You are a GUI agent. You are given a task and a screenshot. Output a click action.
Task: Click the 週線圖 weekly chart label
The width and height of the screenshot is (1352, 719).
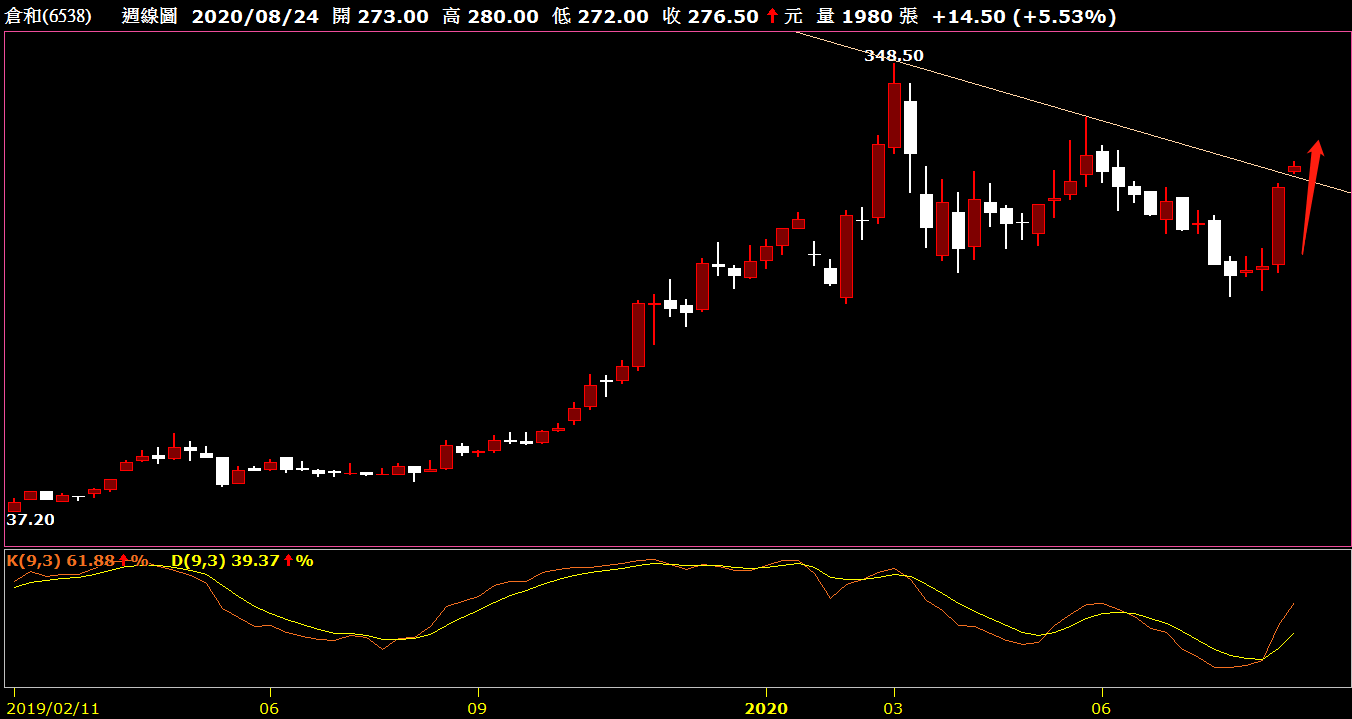(x=158, y=17)
